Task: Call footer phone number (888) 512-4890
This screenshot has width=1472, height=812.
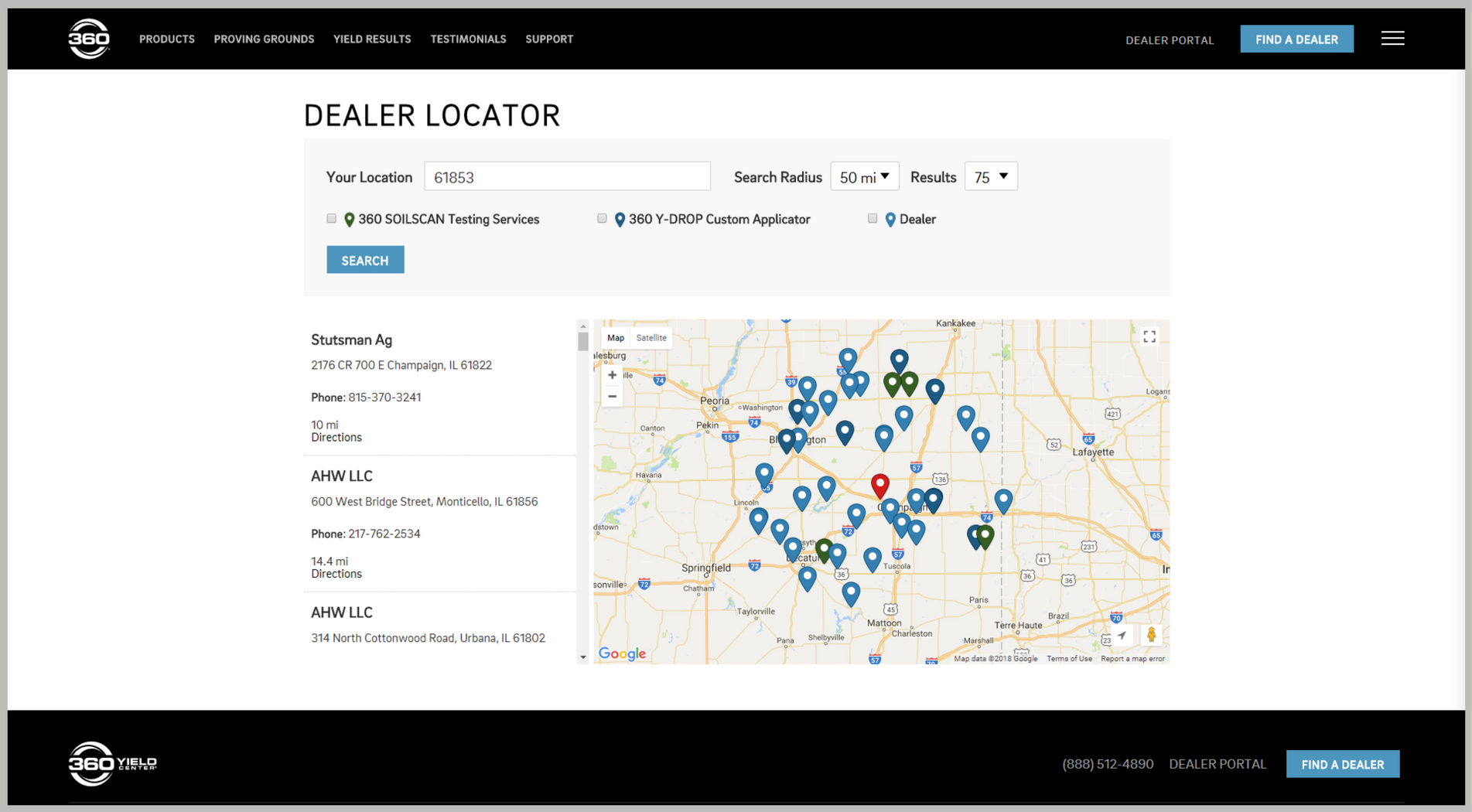Action: (x=1108, y=764)
